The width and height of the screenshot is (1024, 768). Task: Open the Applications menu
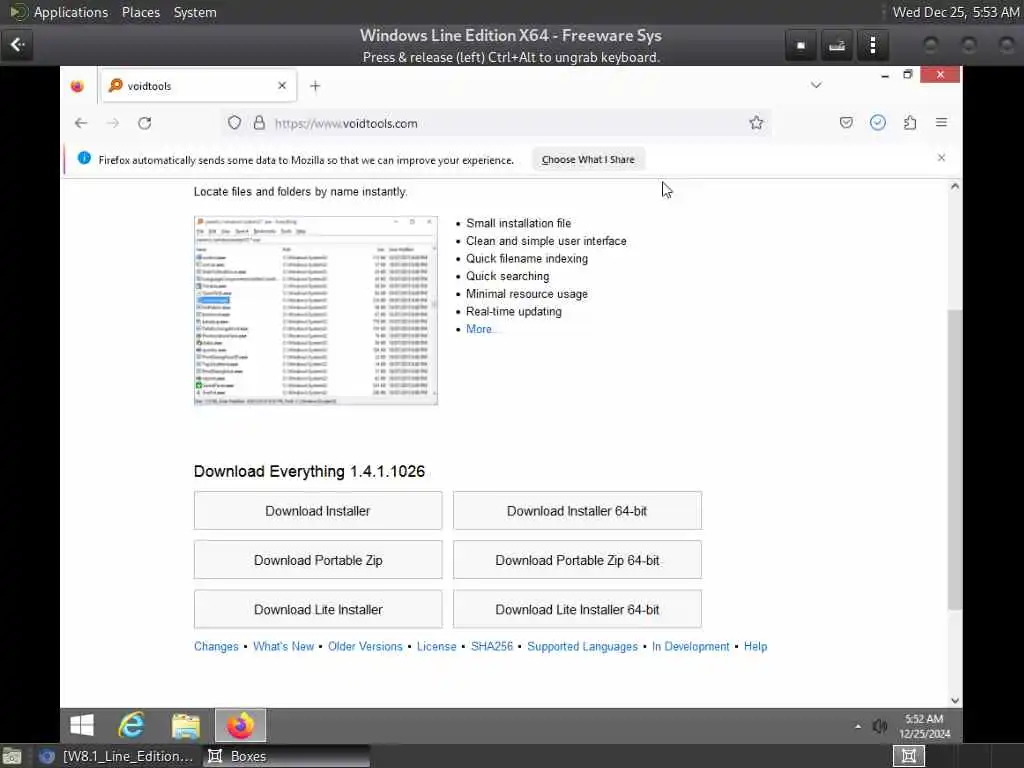[x=71, y=12]
